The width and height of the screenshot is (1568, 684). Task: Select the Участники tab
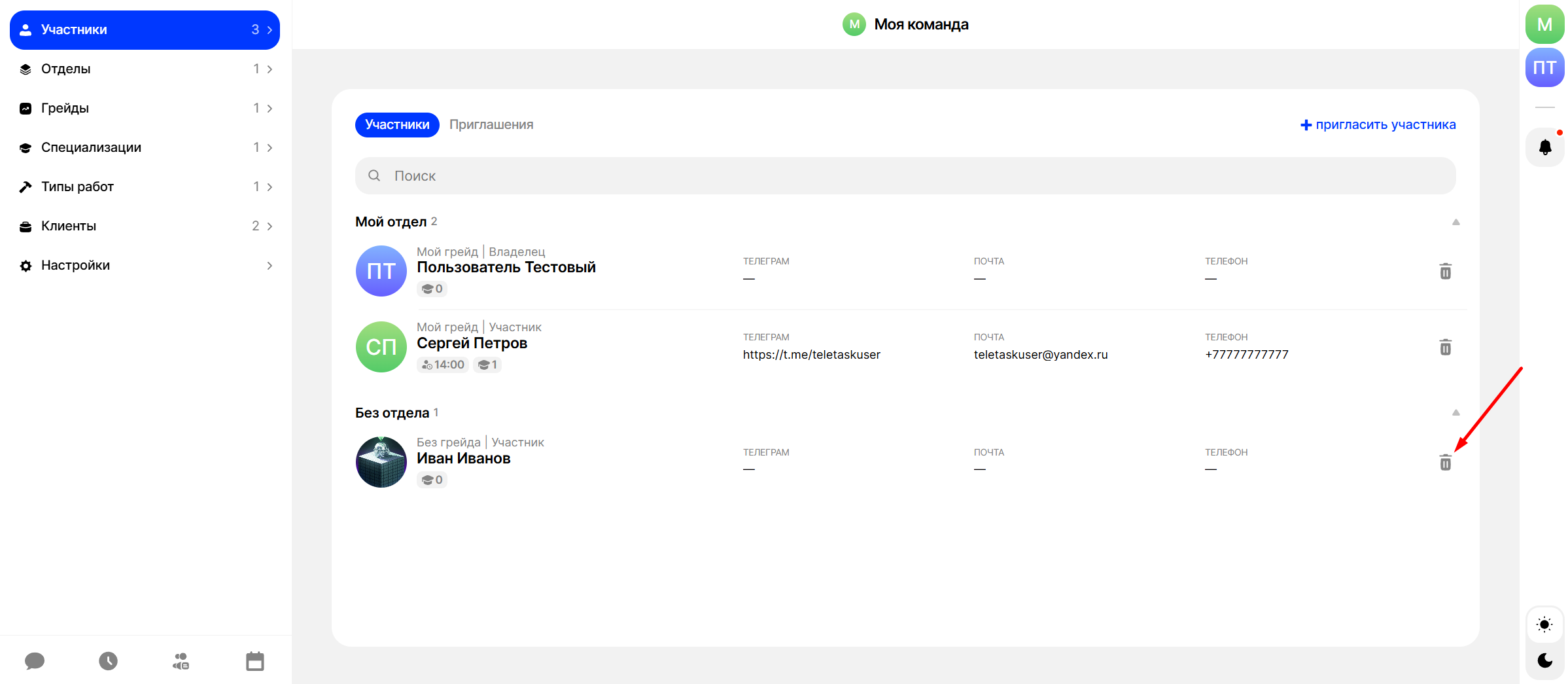397,124
